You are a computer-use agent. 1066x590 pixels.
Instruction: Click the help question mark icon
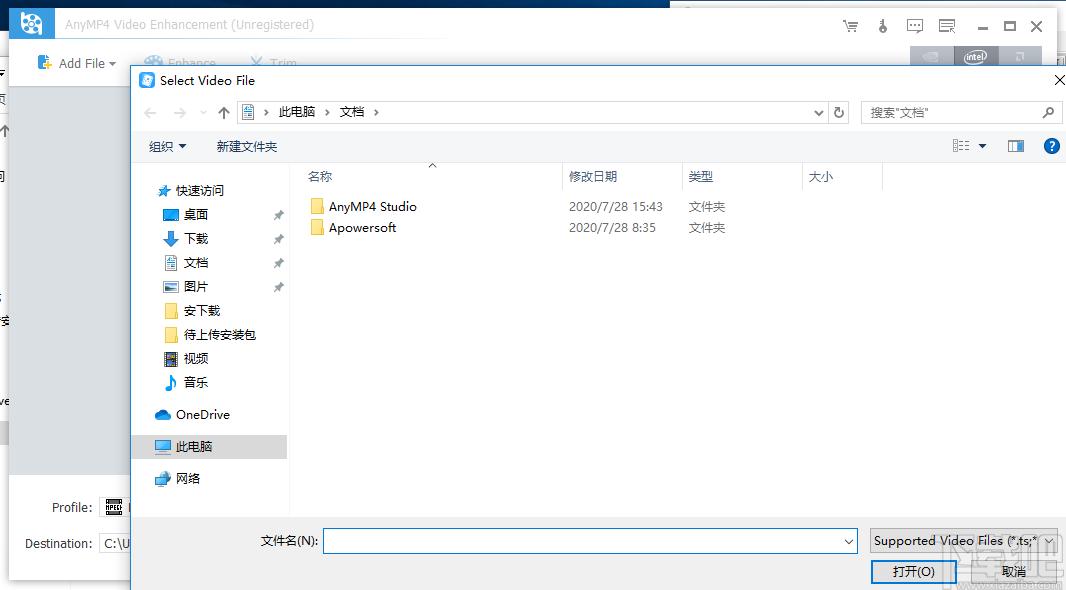(x=1051, y=146)
